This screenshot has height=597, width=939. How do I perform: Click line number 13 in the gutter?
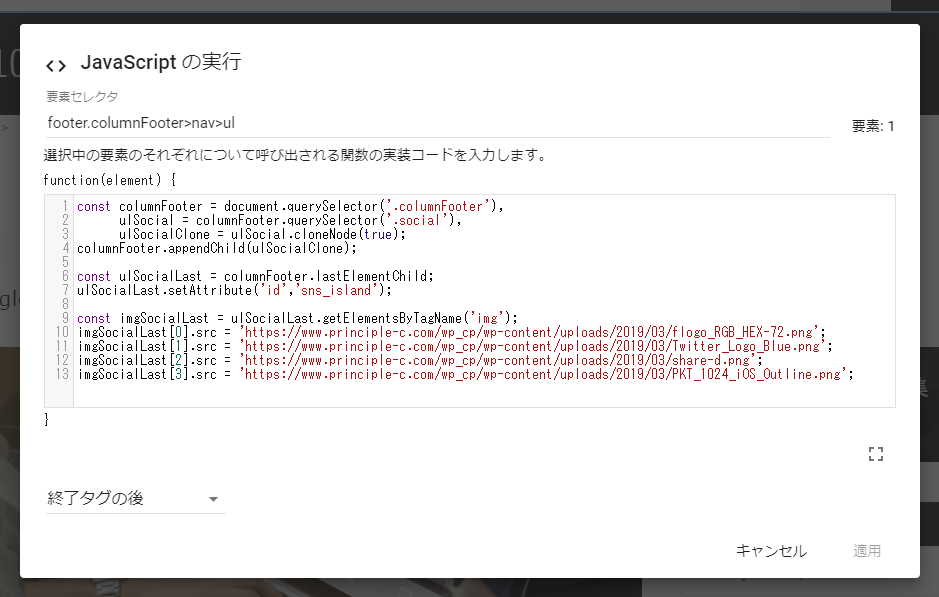point(62,374)
